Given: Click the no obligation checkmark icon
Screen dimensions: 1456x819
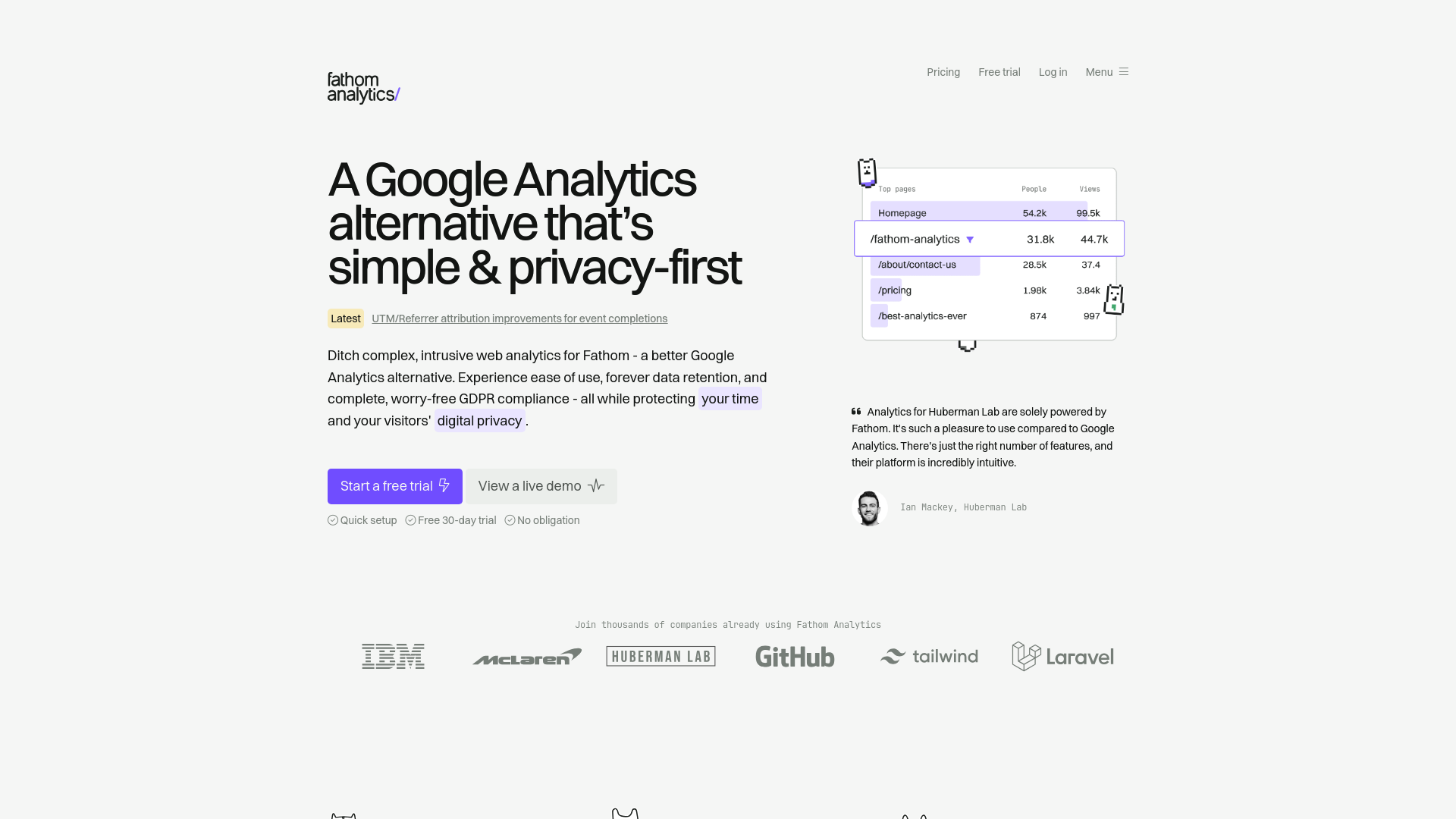Looking at the screenshot, I should tap(510, 519).
